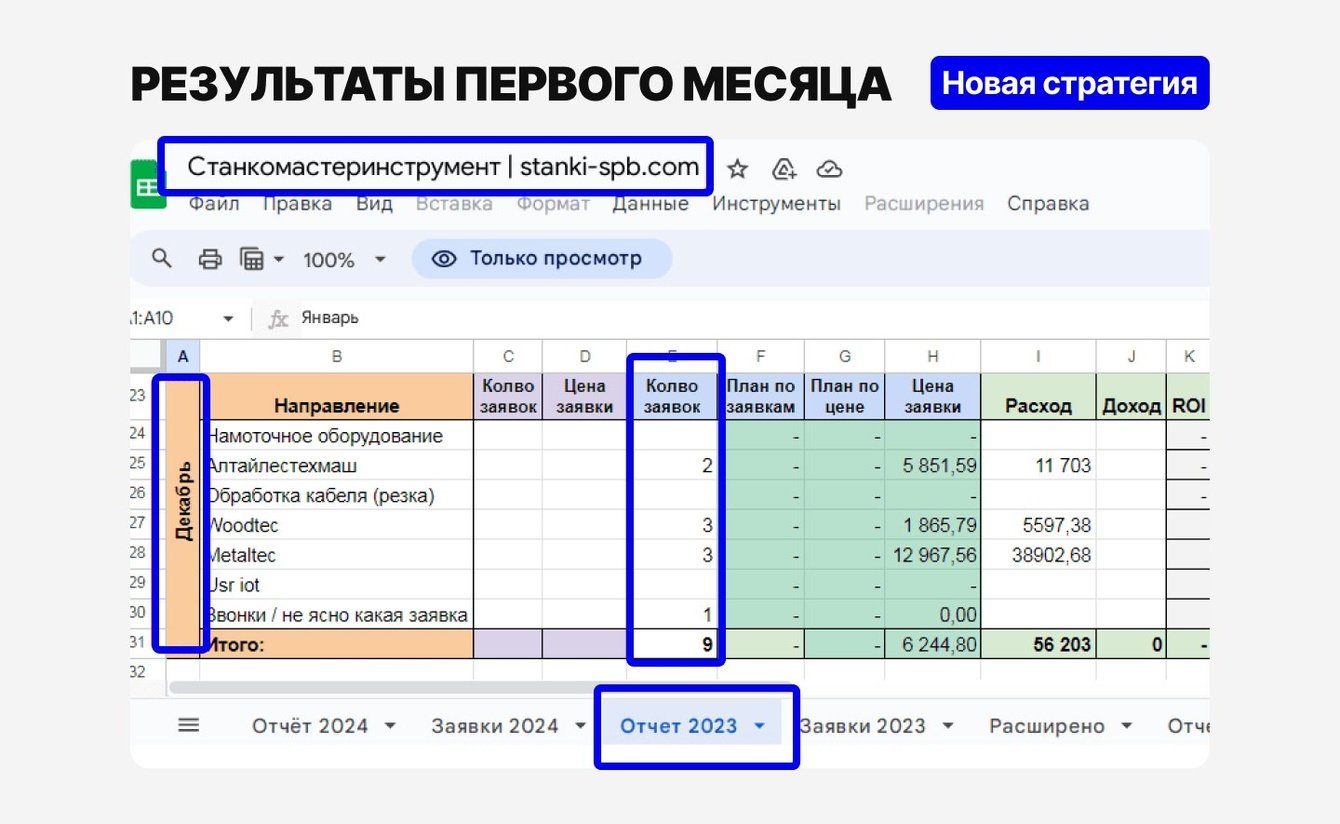Screen dimensions: 1340x824
Task: Click the Woodtec row label
Action: click(337, 525)
